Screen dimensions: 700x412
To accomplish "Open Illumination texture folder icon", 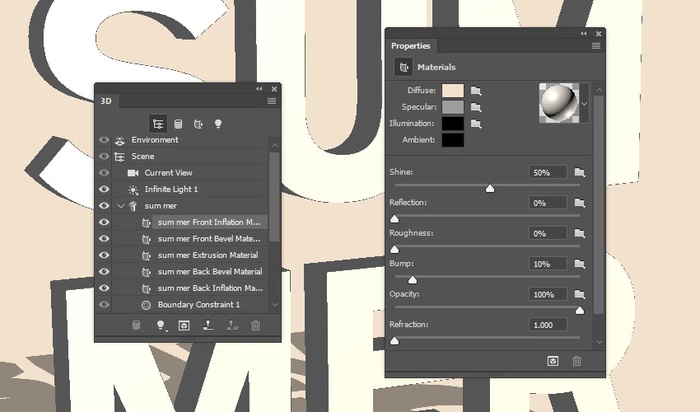I will coord(476,124).
